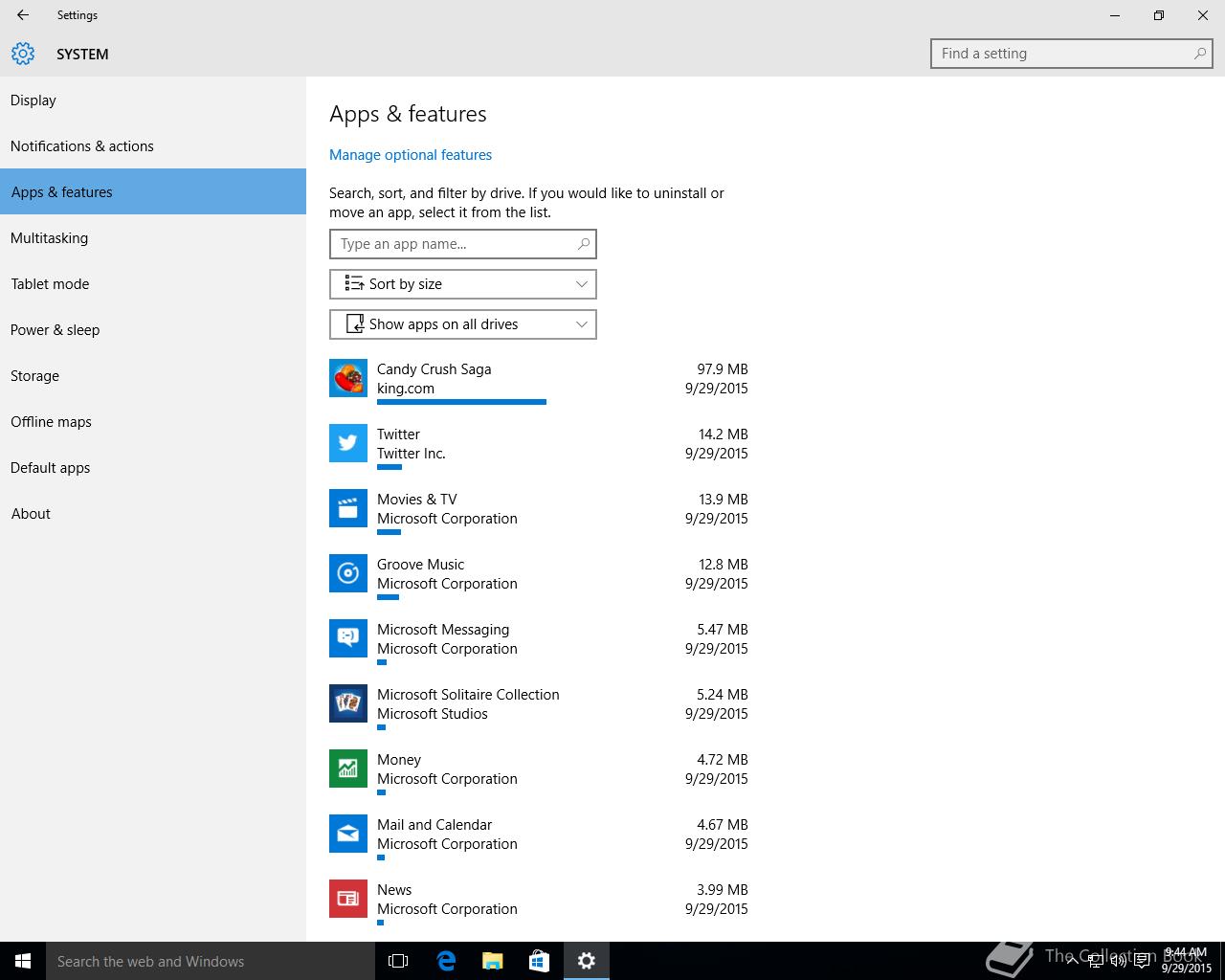Viewport: 1225px width, 980px height.
Task: Select Power & sleep in the sidebar
Action: point(153,329)
